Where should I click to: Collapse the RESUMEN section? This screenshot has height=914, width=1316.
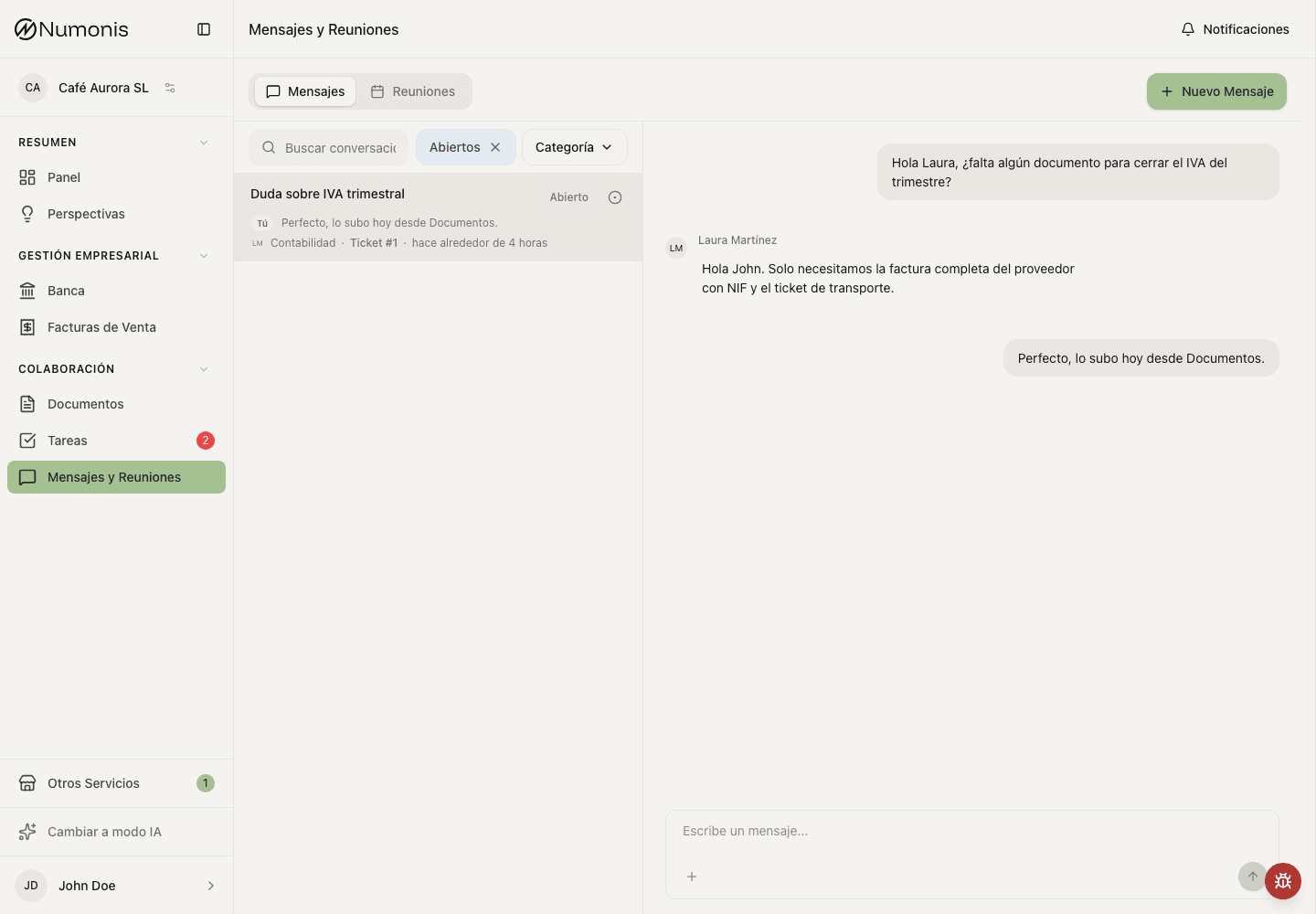tap(204, 143)
